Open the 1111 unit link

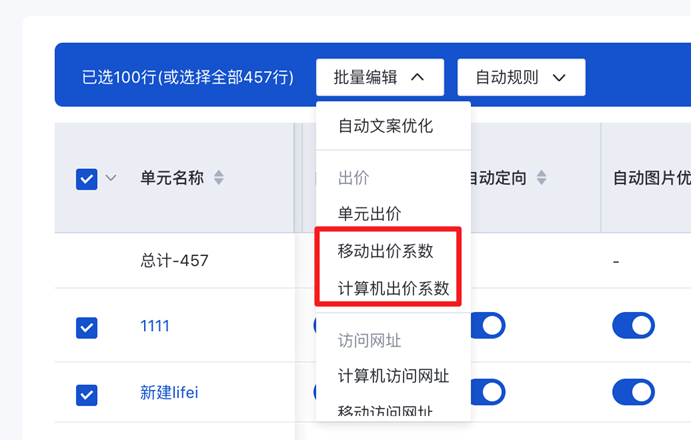155,326
